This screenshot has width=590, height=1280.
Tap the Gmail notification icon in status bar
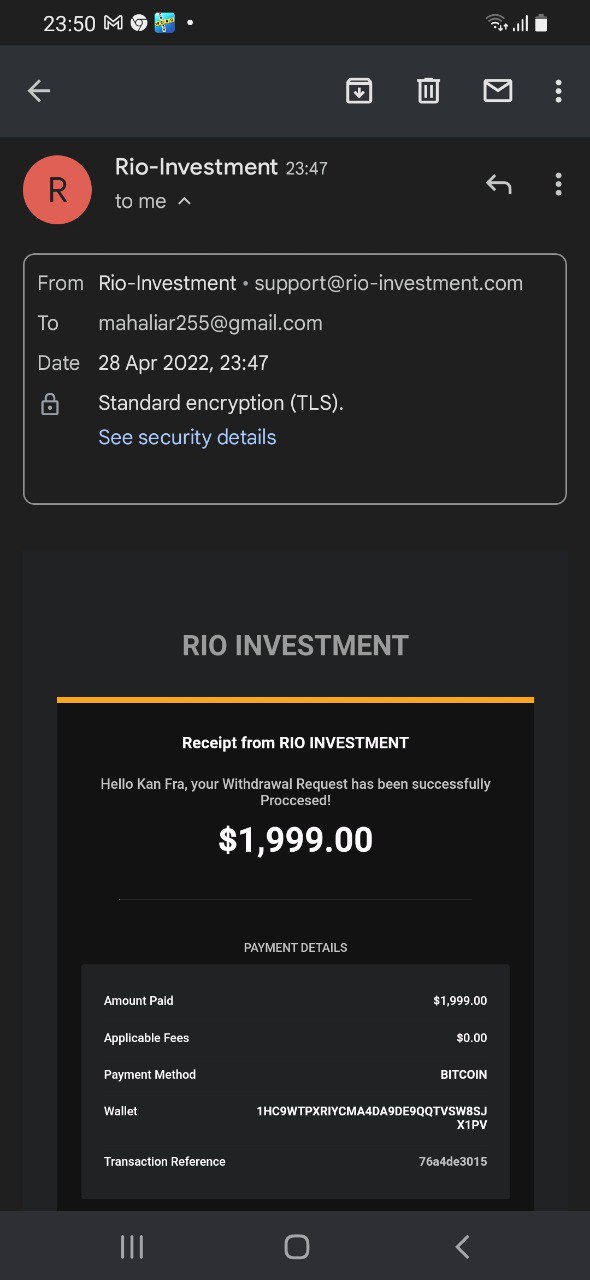[113, 22]
